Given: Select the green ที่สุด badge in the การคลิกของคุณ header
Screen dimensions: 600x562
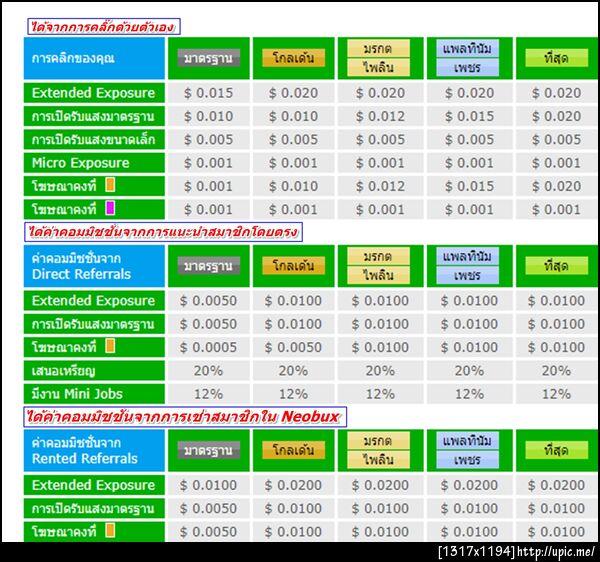Looking at the screenshot, I should tap(557, 58).
